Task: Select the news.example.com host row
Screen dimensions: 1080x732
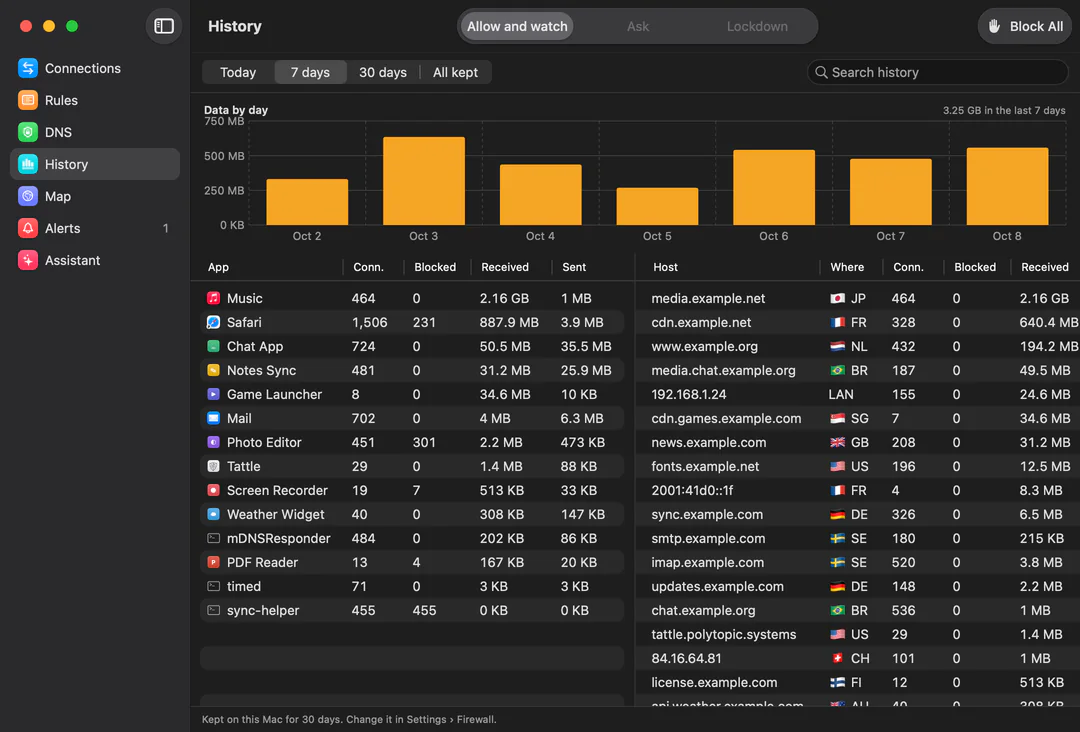Action: pos(858,442)
